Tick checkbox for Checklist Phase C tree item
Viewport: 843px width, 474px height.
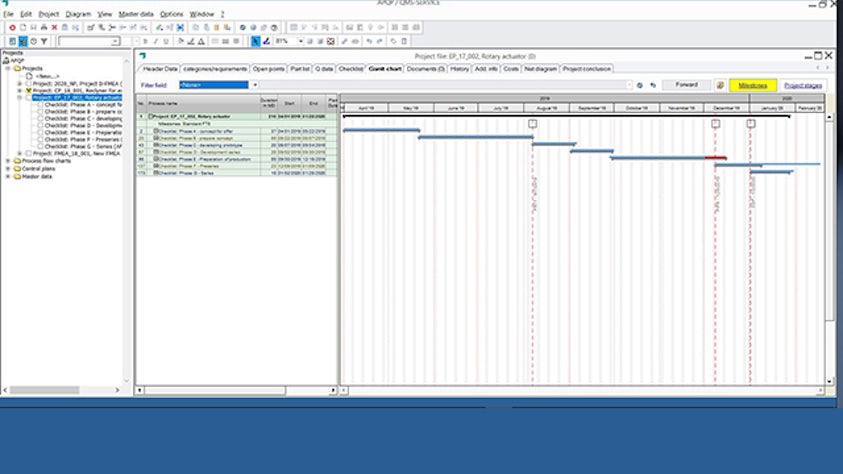(40, 119)
